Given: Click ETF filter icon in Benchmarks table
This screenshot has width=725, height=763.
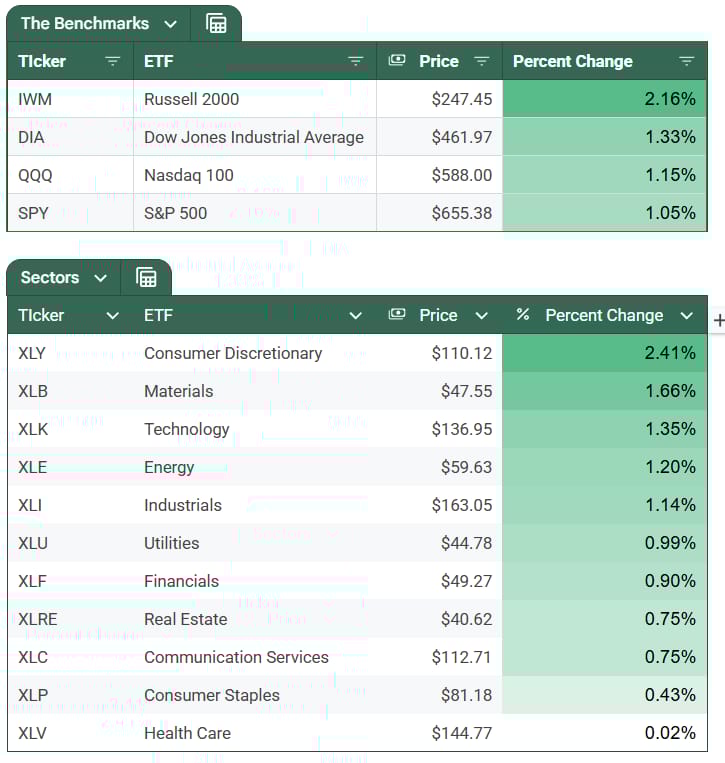Looking at the screenshot, I should tap(355, 61).
